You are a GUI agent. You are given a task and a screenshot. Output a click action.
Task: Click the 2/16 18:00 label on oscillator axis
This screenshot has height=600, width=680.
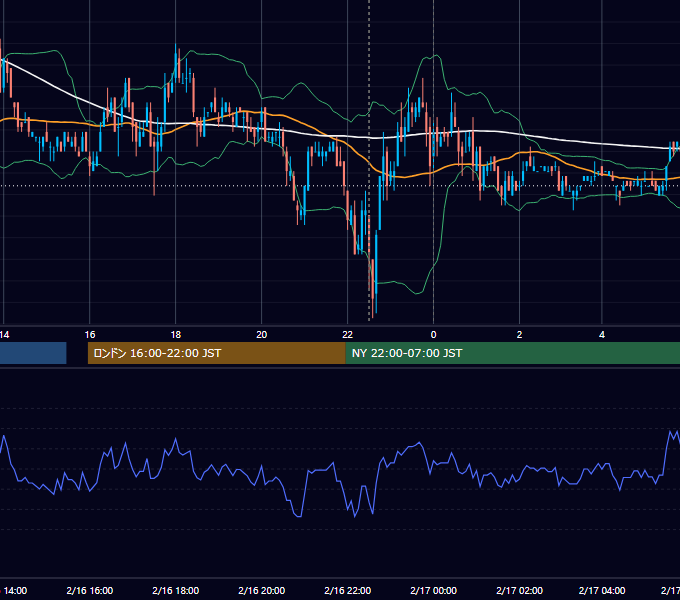pyautogui.click(x=176, y=590)
